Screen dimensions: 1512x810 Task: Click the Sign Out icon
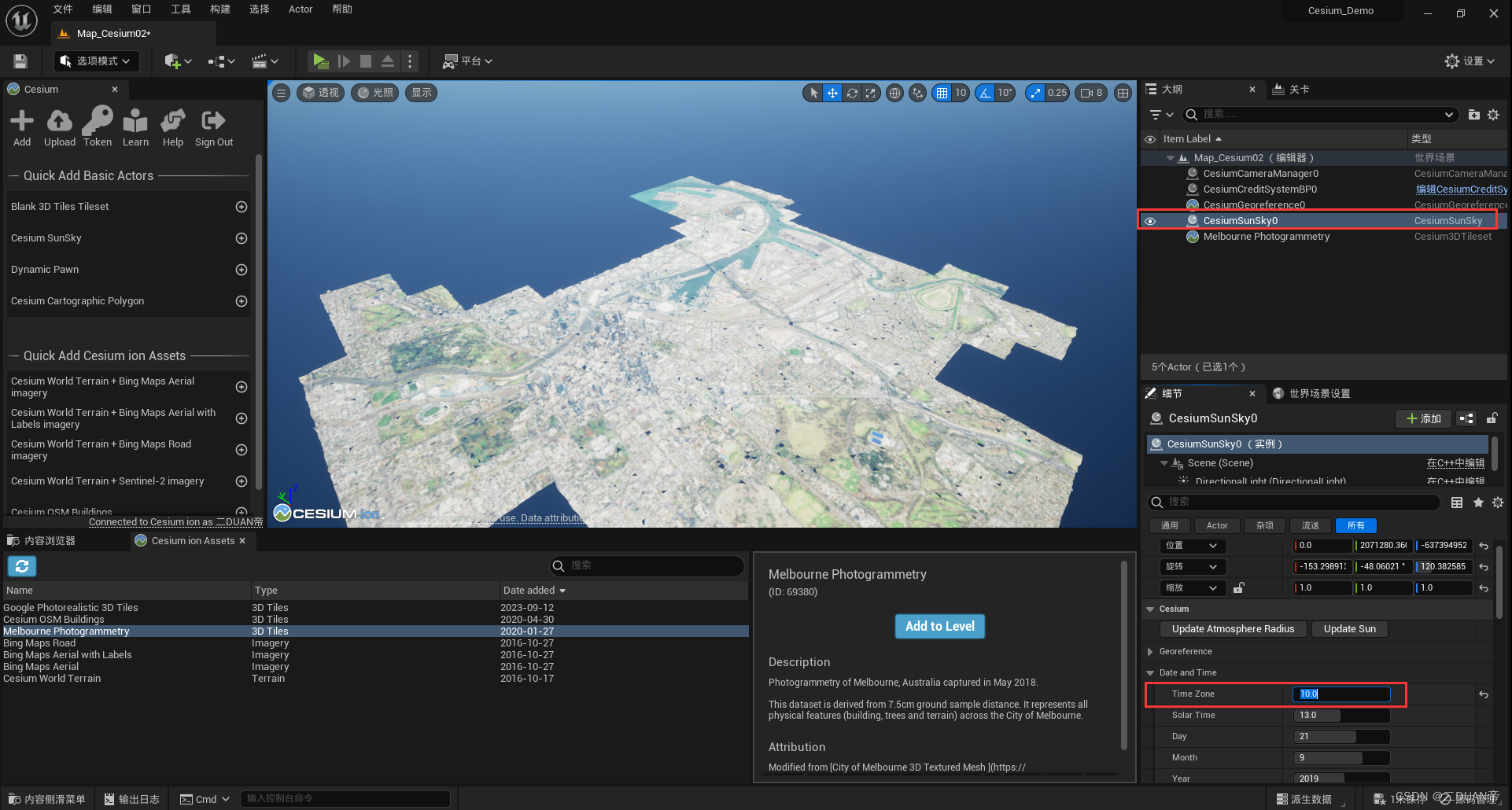(213, 122)
